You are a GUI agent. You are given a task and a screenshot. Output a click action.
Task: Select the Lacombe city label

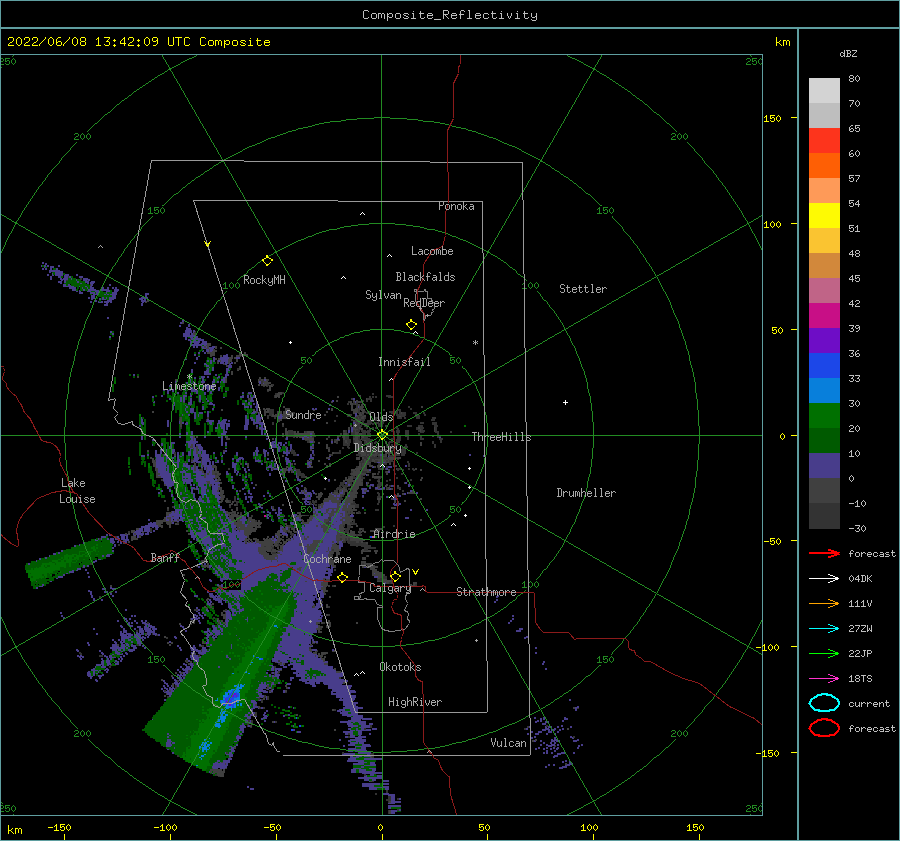[432, 251]
